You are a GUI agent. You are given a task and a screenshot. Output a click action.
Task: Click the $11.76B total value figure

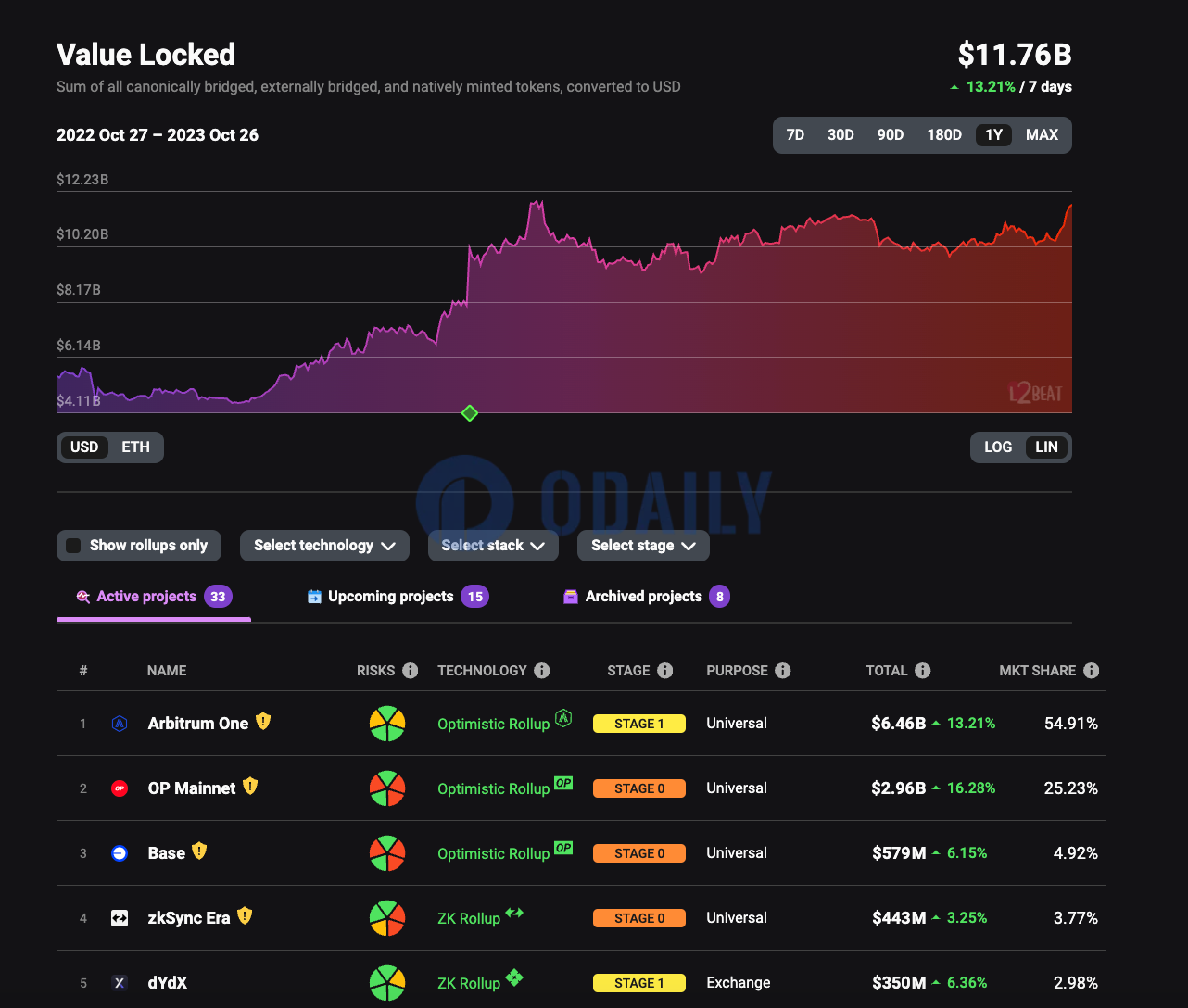click(1015, 55)
